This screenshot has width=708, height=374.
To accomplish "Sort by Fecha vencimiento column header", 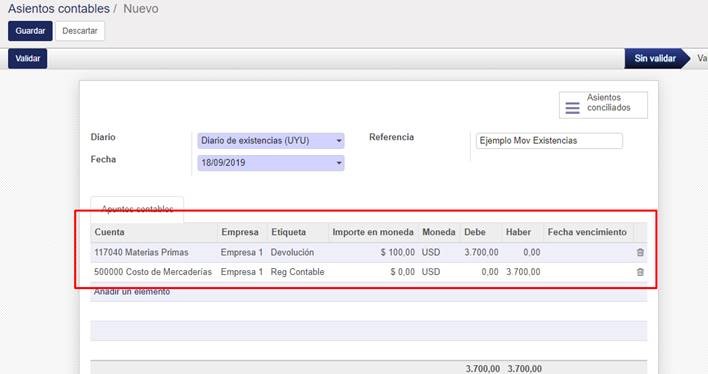I will click(587, 232).
